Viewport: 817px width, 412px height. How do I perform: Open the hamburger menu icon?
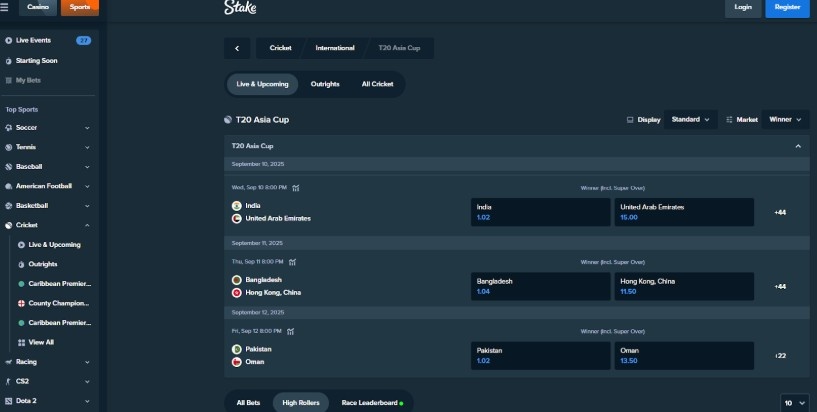point(4,7)
